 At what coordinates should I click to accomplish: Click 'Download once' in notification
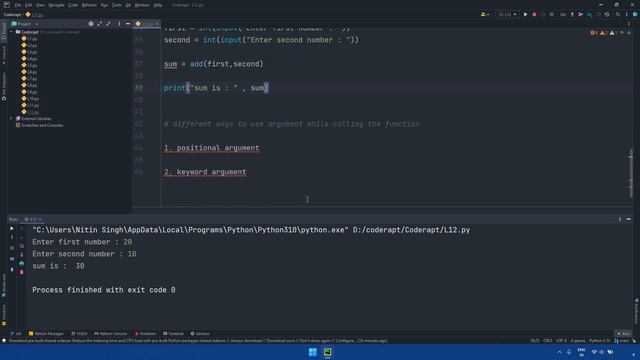tap(281, 340)
